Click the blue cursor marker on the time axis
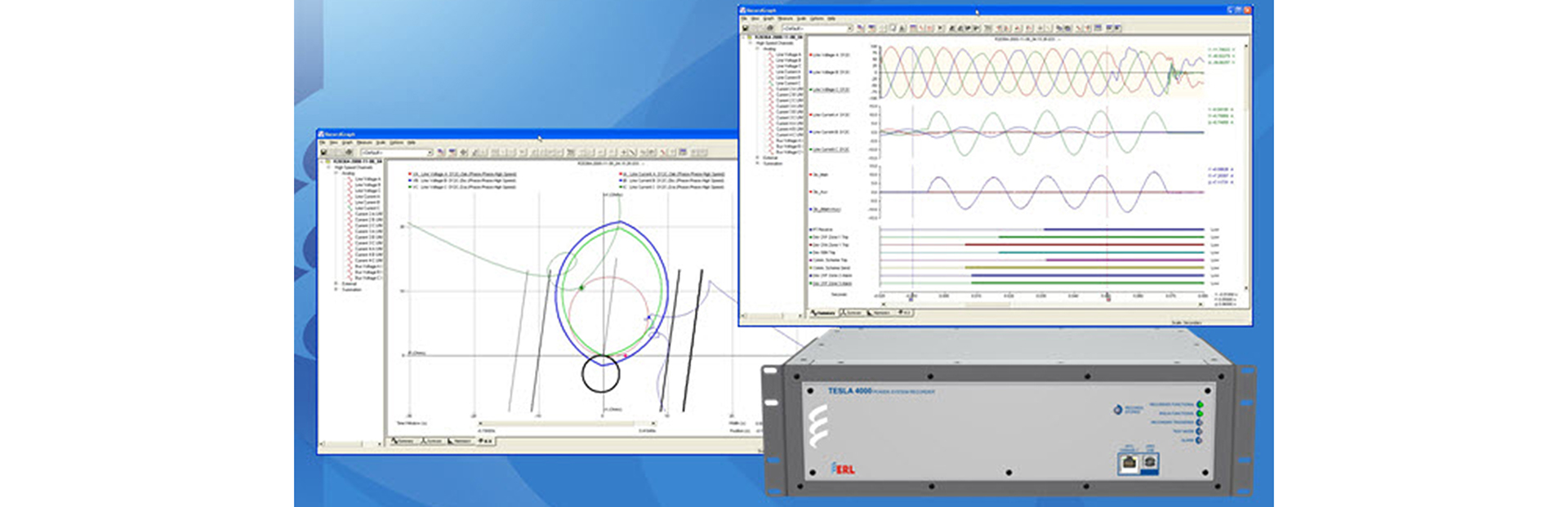The image size is (1568, 507). tap(911, 300)
